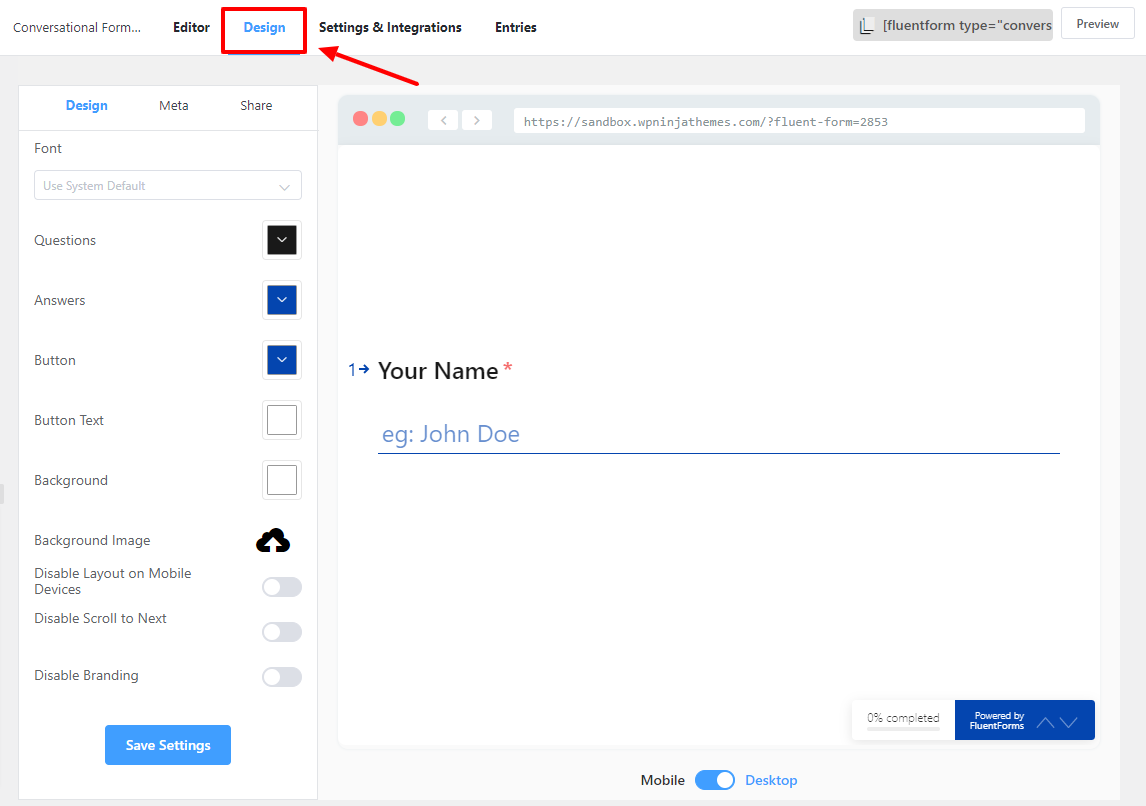
Task: Select the Button Text color swatch
Action: 281,420
